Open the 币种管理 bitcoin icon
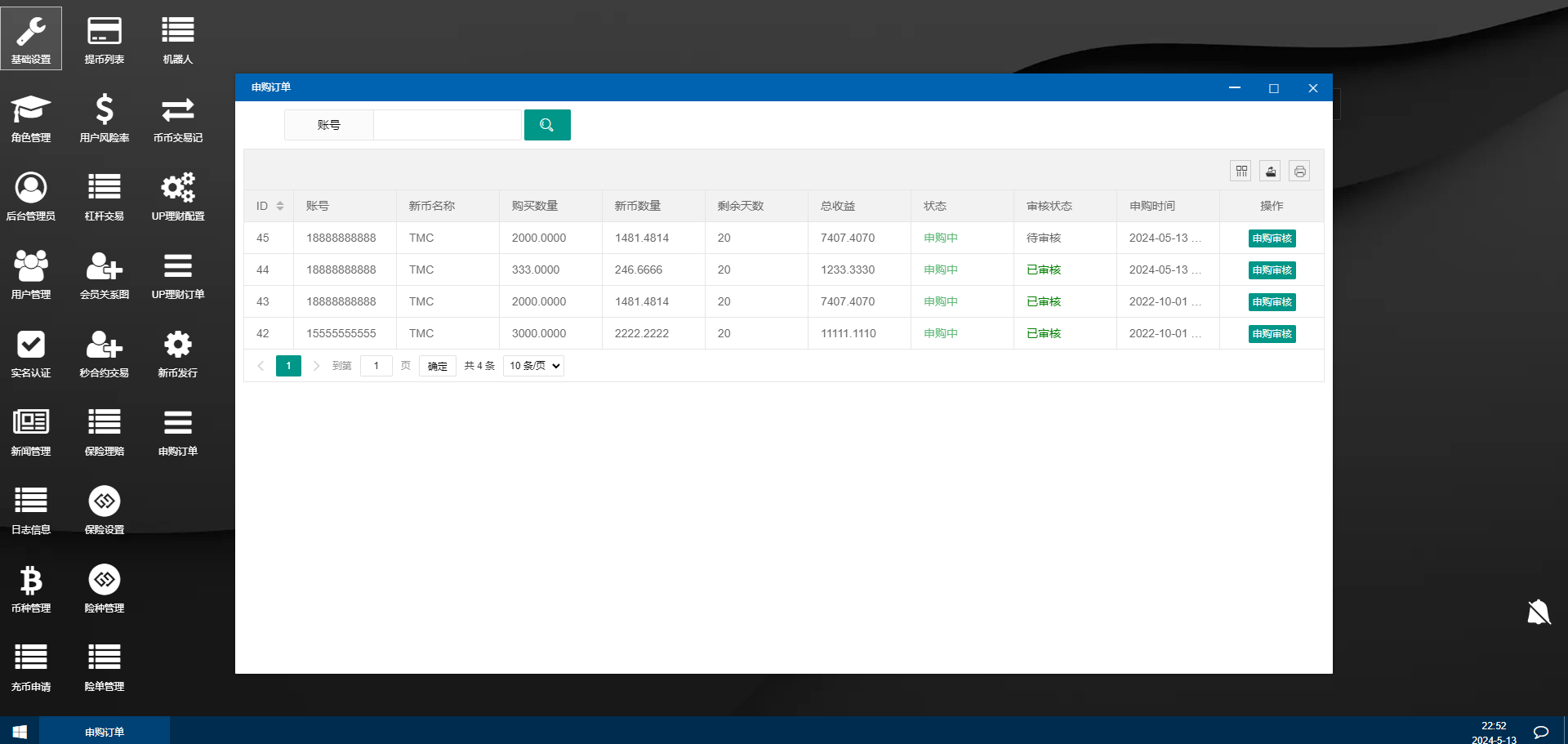Viewport: 1568px width, 744px height. click(x=31, y=587)
